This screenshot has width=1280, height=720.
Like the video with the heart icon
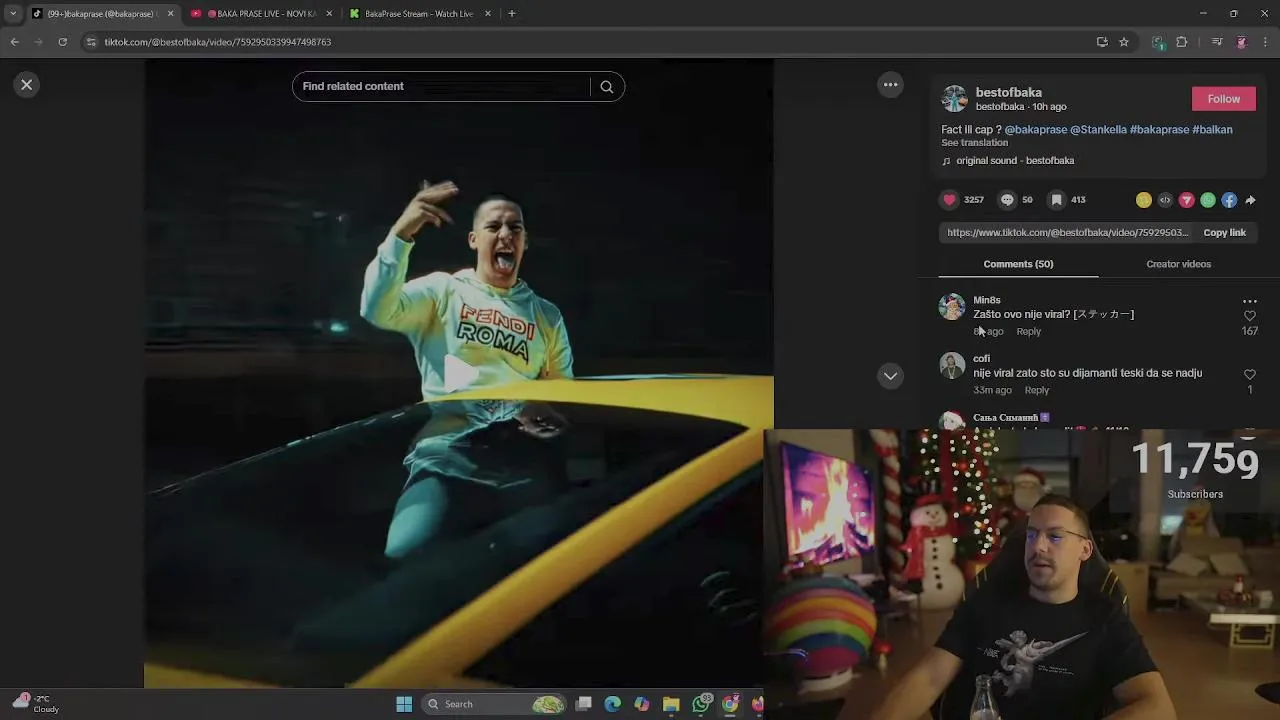949,200
